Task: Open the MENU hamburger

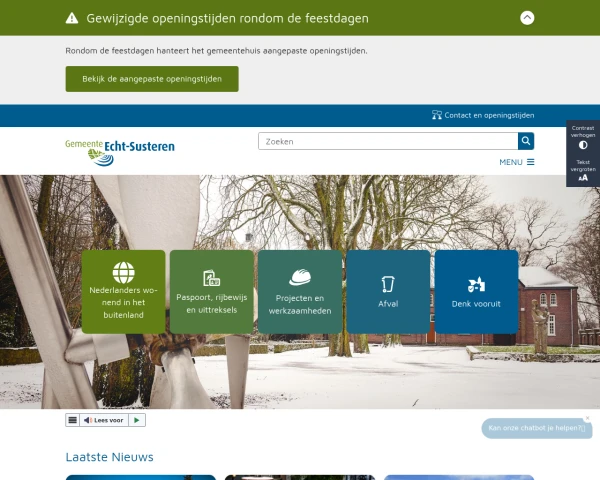Action: click(x=517, y=162)
